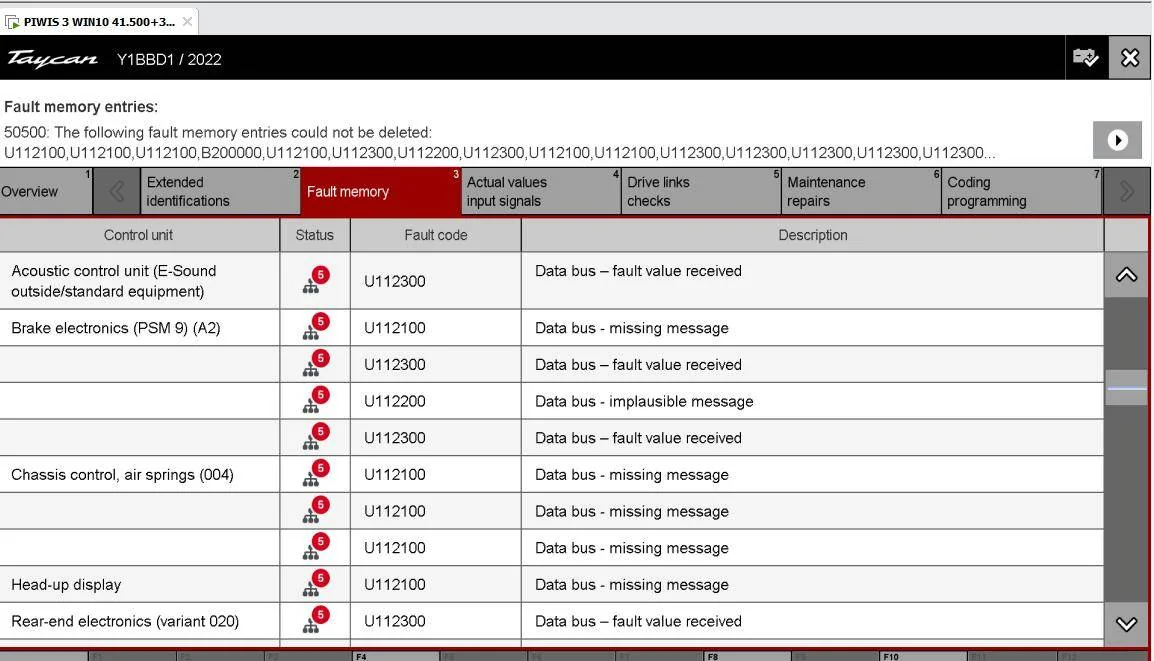
Task: Open Extended identifications tab
Action: [x=220, y=191]
